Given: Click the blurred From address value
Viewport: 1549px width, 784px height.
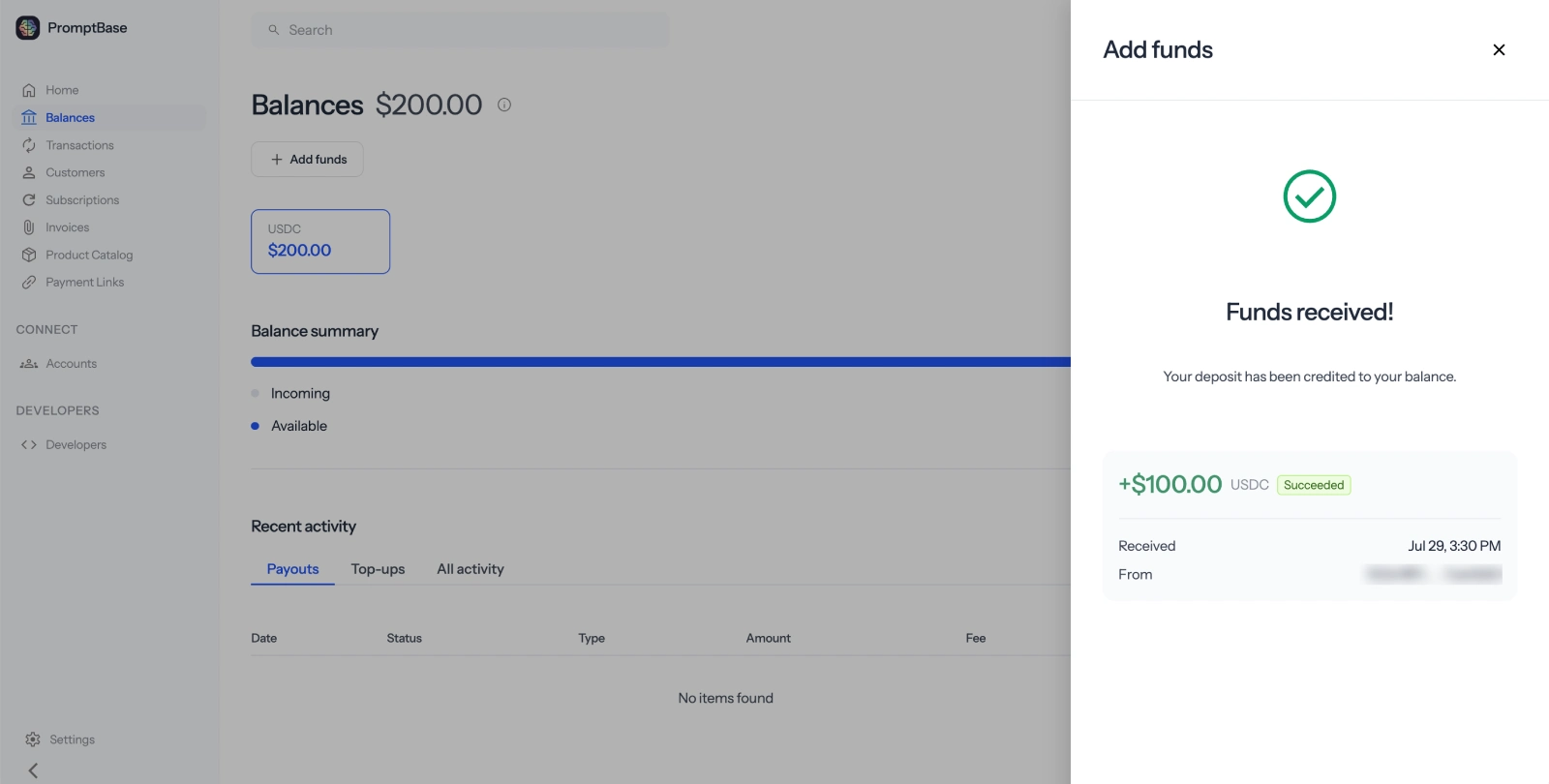Looking at the screenshot, I should [1433, 574].
